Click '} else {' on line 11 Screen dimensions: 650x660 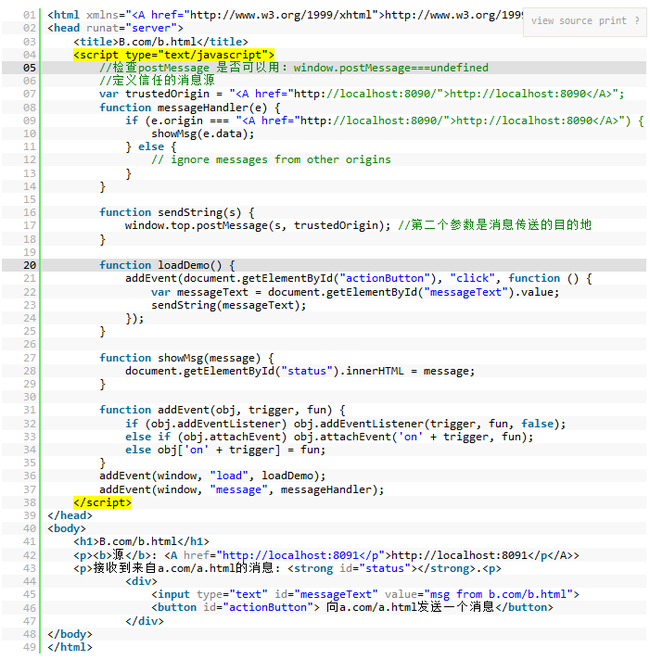(x=151, y=147)
